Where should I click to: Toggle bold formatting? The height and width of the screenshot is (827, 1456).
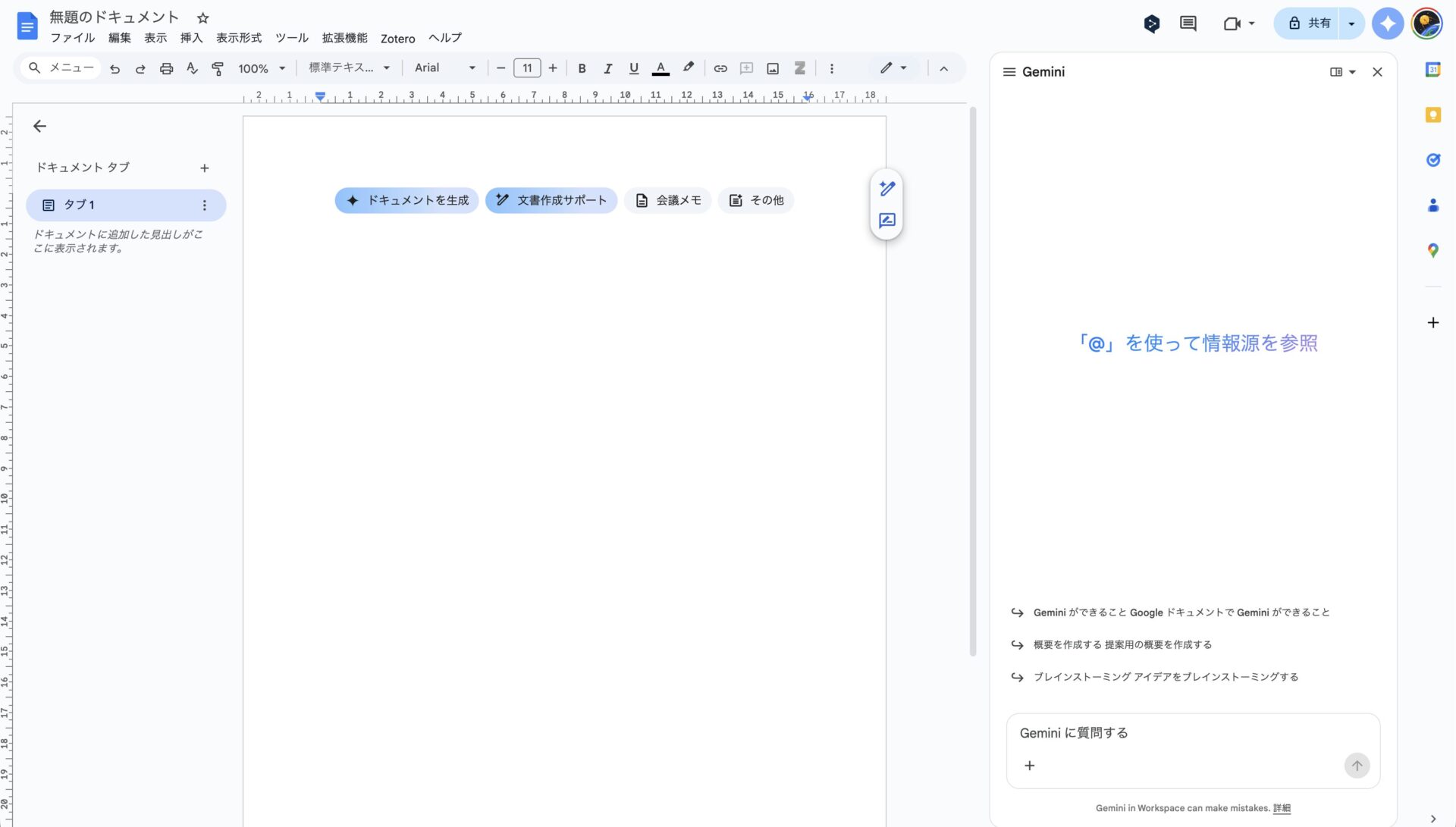[x=582, y=68]
